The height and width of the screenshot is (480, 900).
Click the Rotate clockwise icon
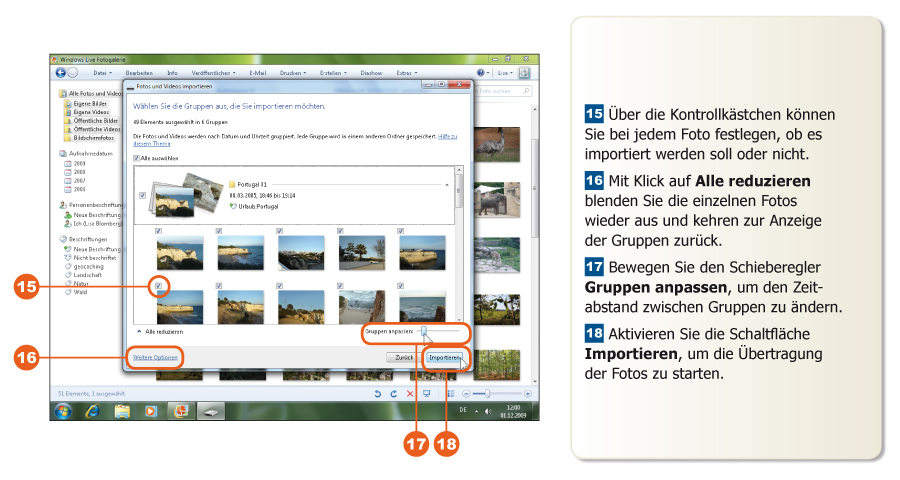392,394
